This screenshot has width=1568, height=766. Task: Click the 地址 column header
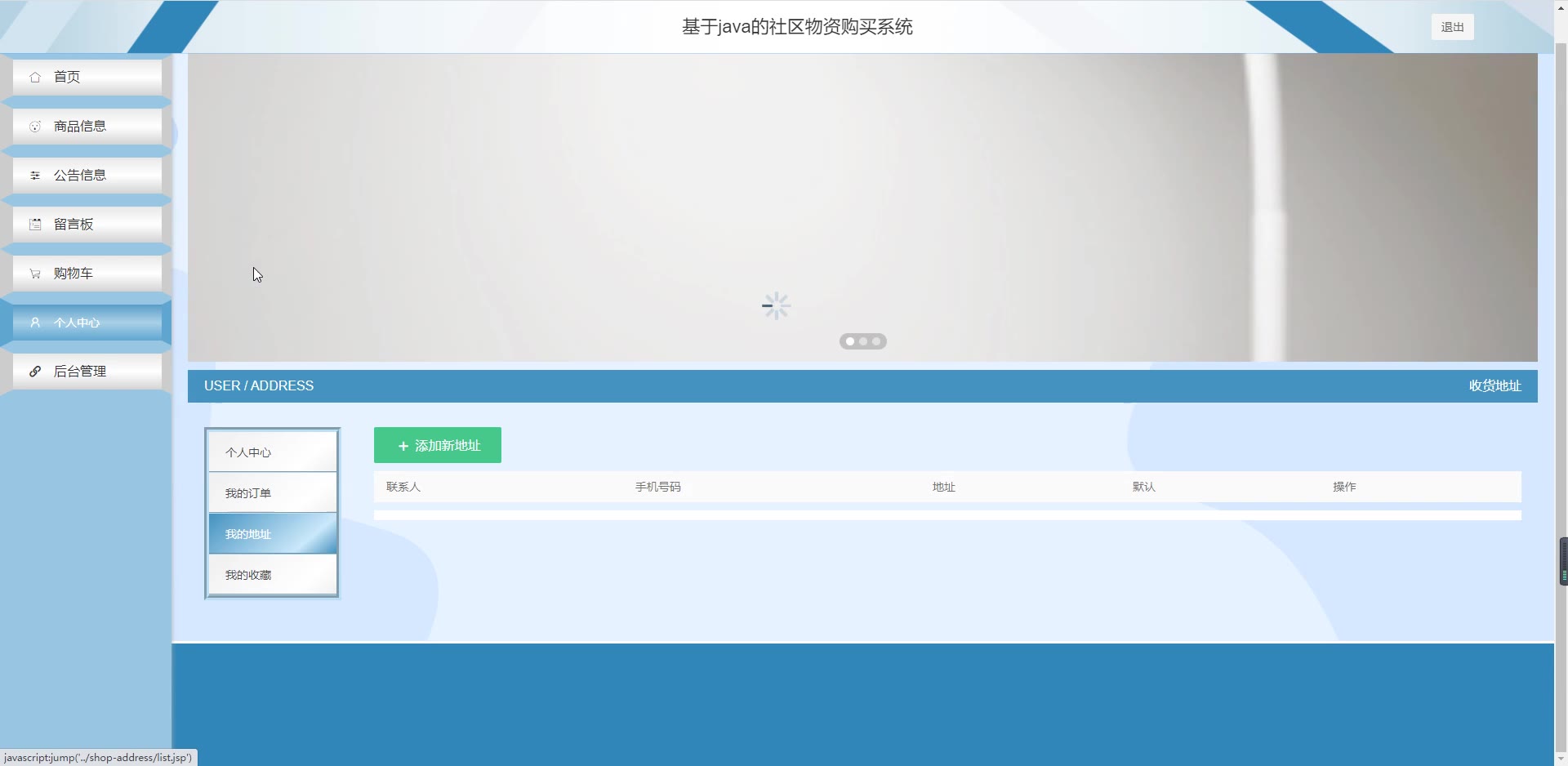pyautogui.click(x=944, y=487)
